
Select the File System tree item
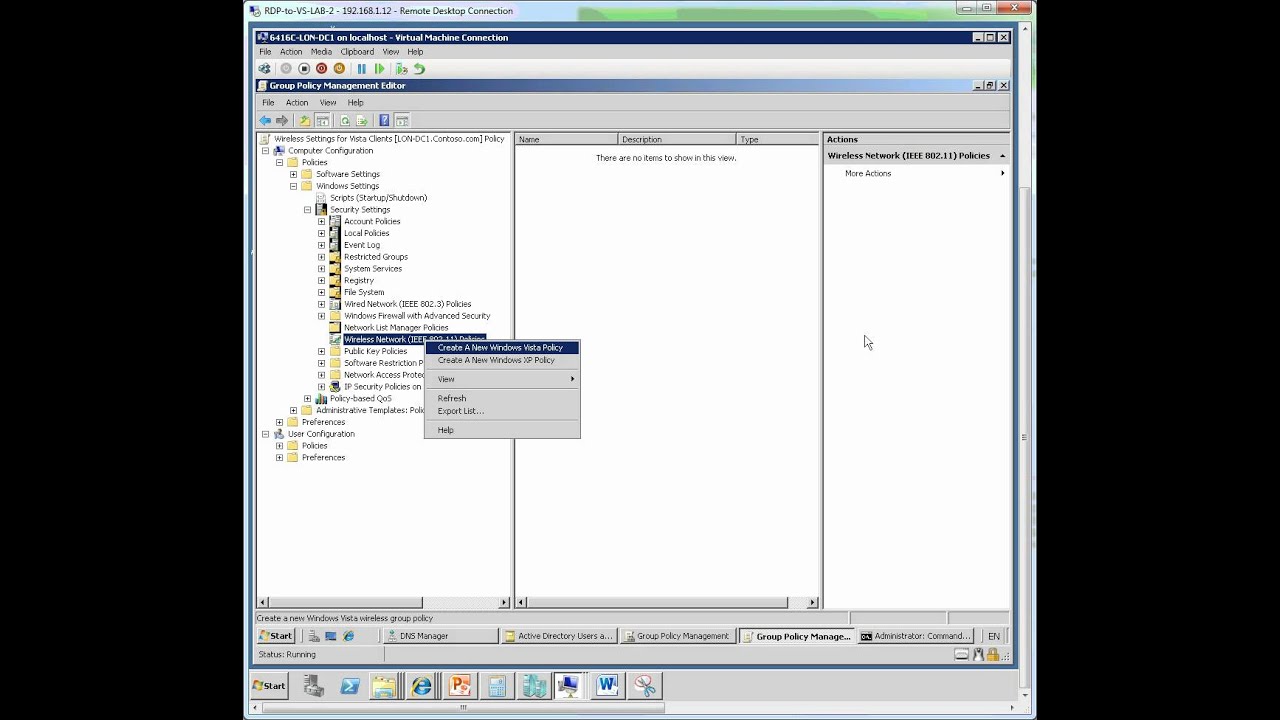(364, 293)
